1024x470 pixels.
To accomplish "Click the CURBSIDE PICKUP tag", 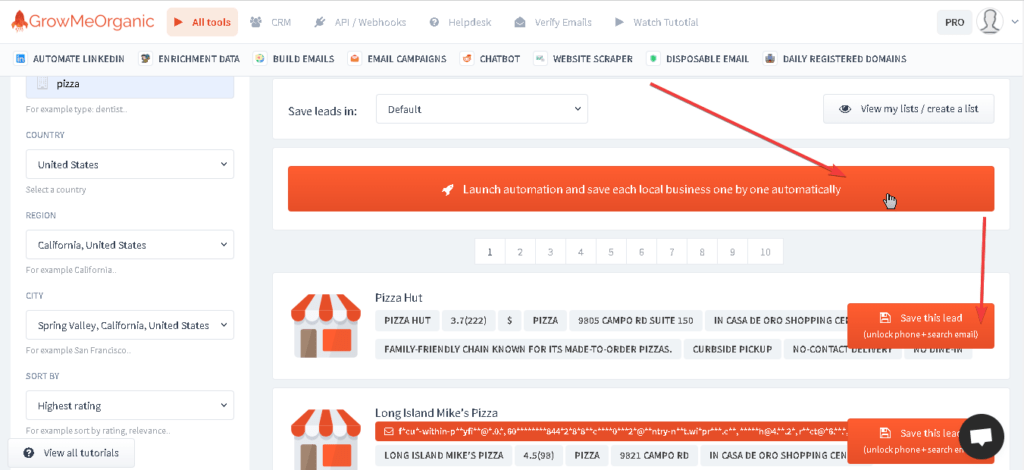I will coord(732,349).
